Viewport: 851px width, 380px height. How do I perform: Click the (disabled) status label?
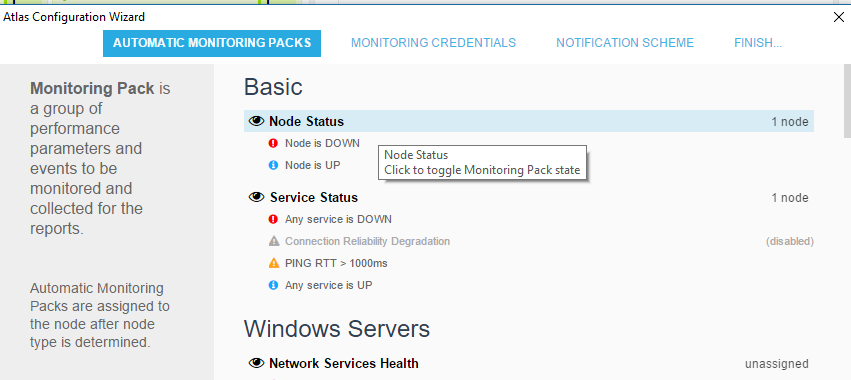tap(790, 241)
